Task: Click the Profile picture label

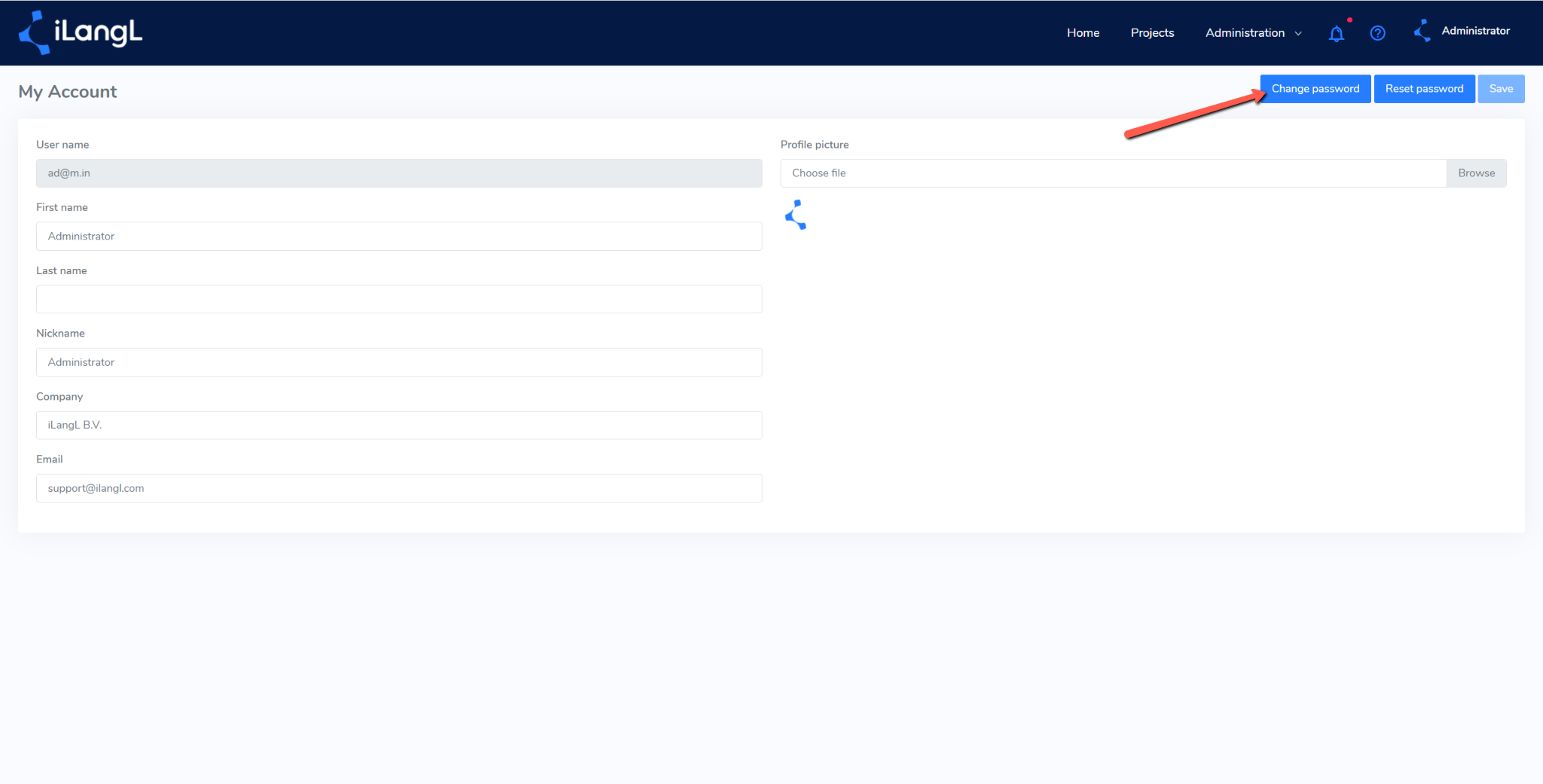Action: coord(814,145)
